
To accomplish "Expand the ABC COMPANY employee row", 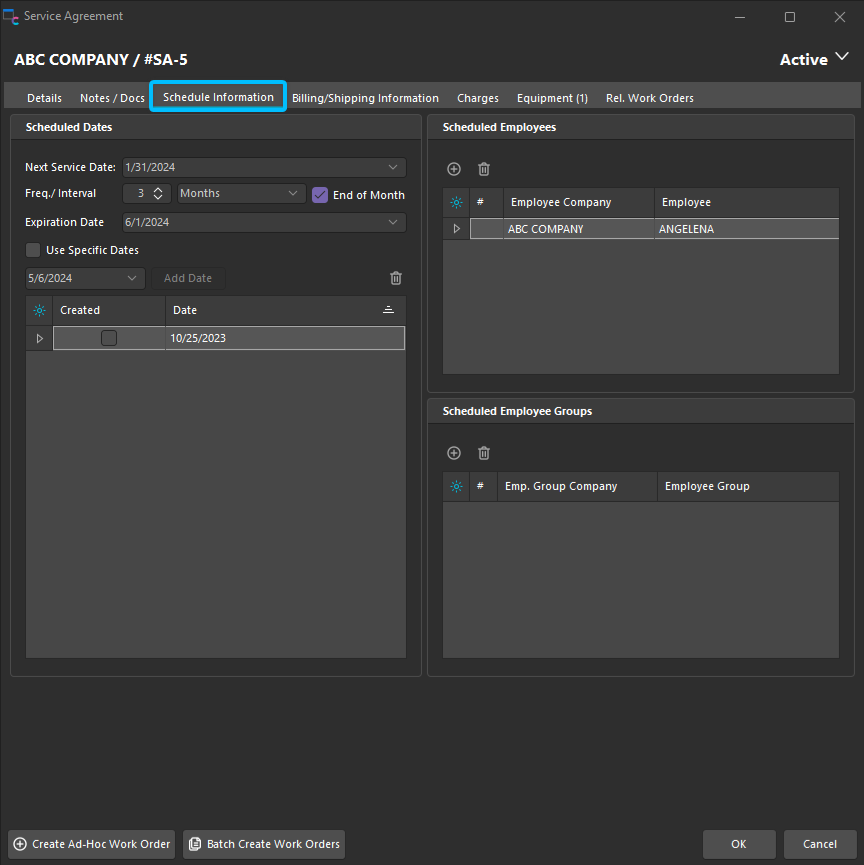I will [456, 229].
